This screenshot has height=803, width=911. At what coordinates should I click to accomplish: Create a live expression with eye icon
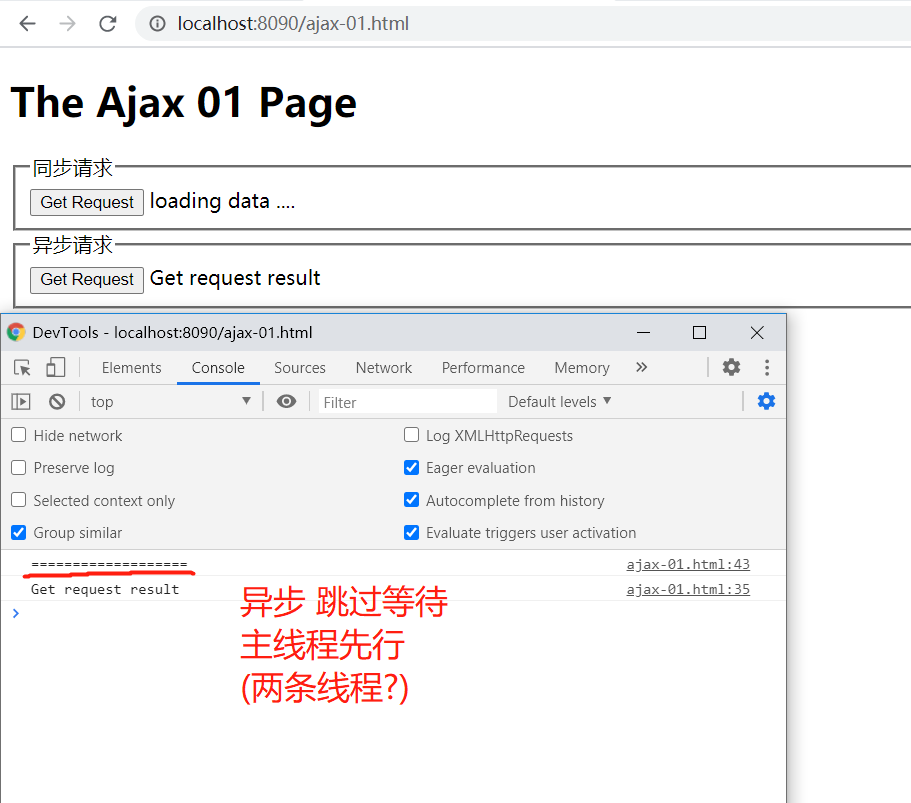click(x=286, y=402)
